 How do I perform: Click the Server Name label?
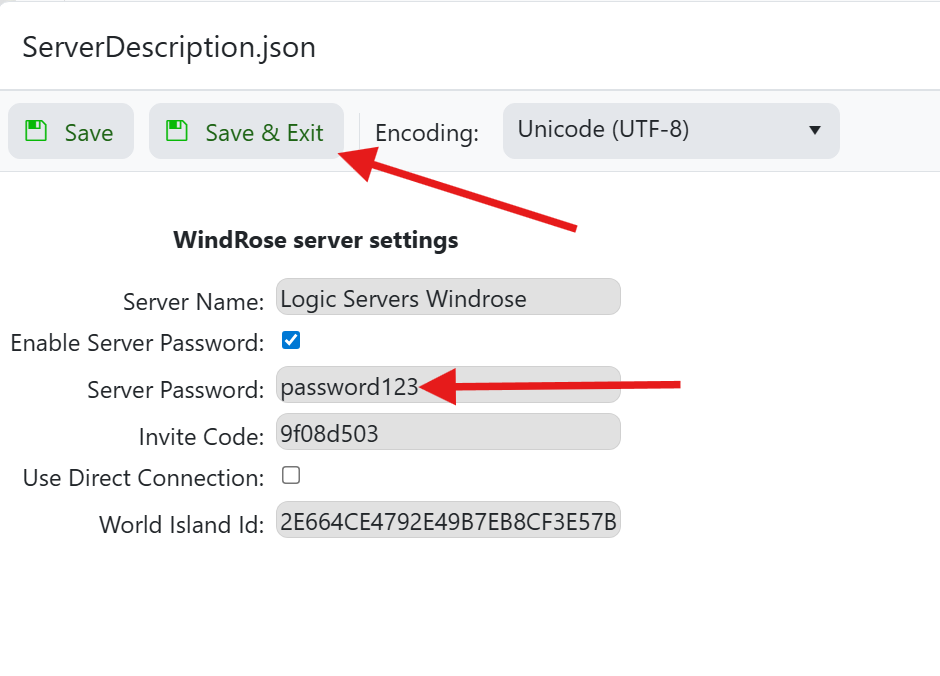[x=193, y=301]
